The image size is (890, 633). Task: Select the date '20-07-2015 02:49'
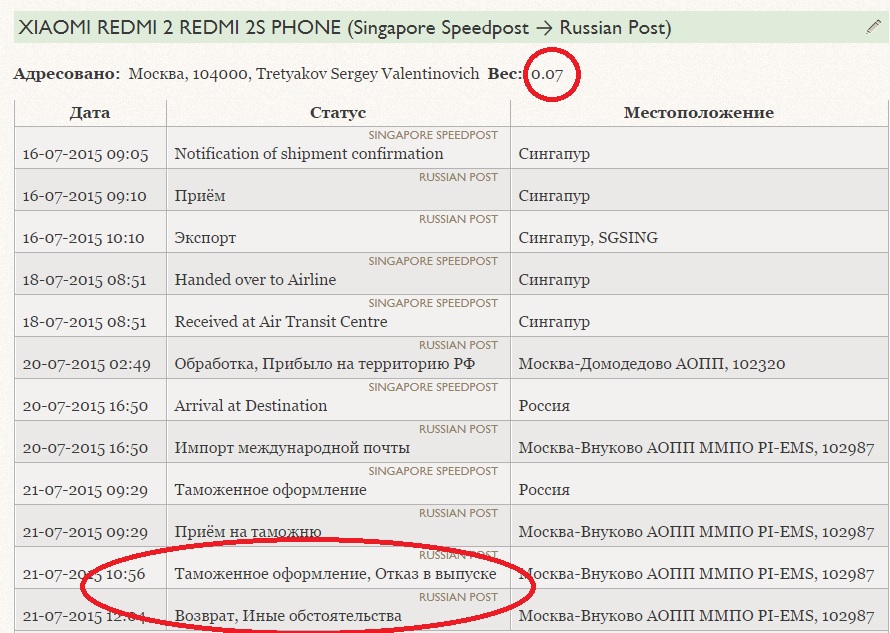(87, 364)
